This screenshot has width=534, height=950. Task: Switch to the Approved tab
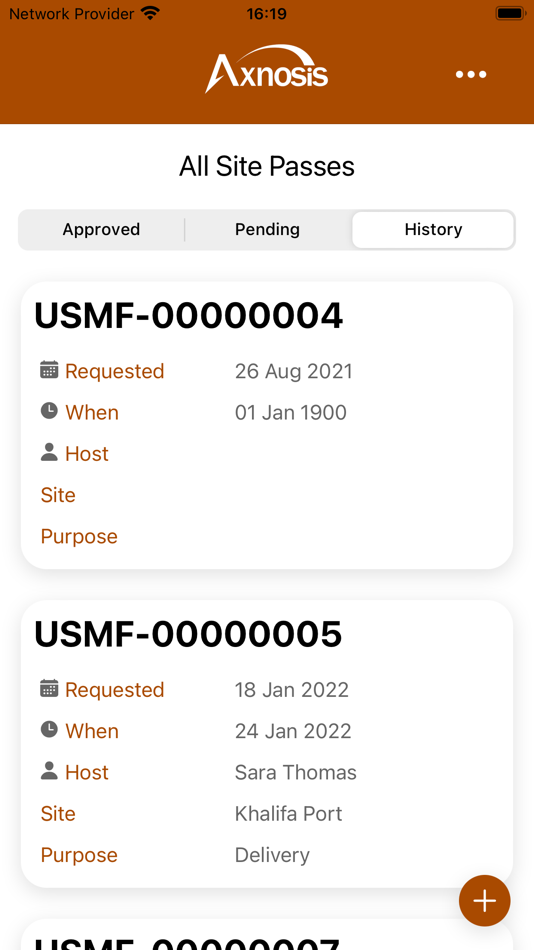click(x=101, y=230)
